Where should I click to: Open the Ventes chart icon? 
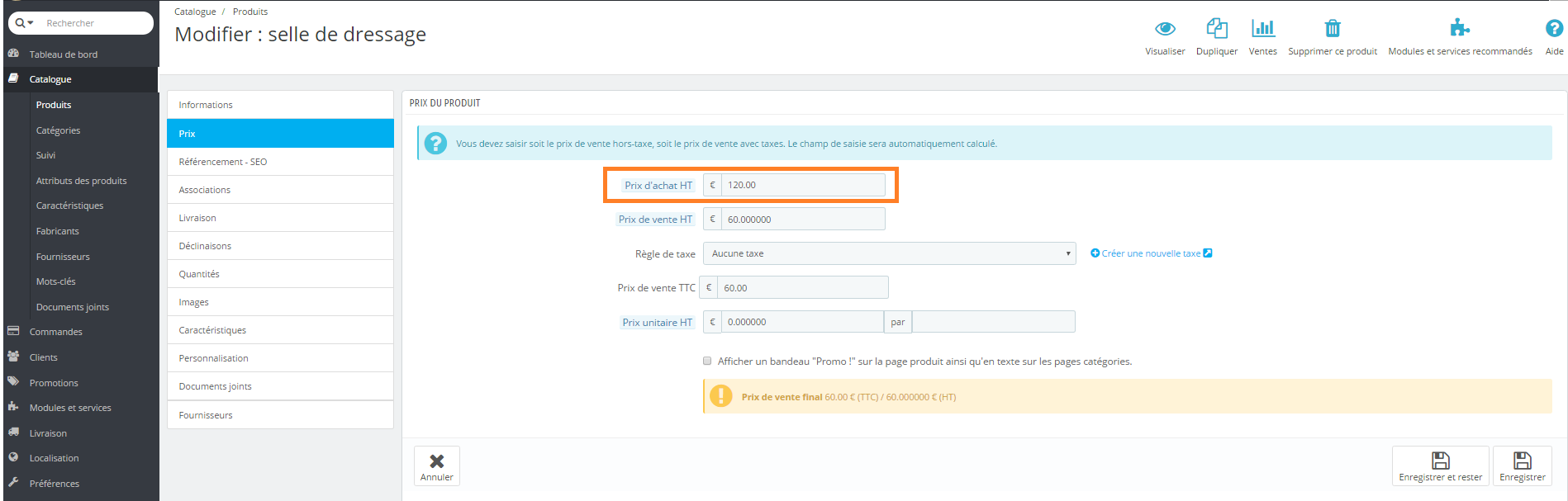click(1262, 29)
